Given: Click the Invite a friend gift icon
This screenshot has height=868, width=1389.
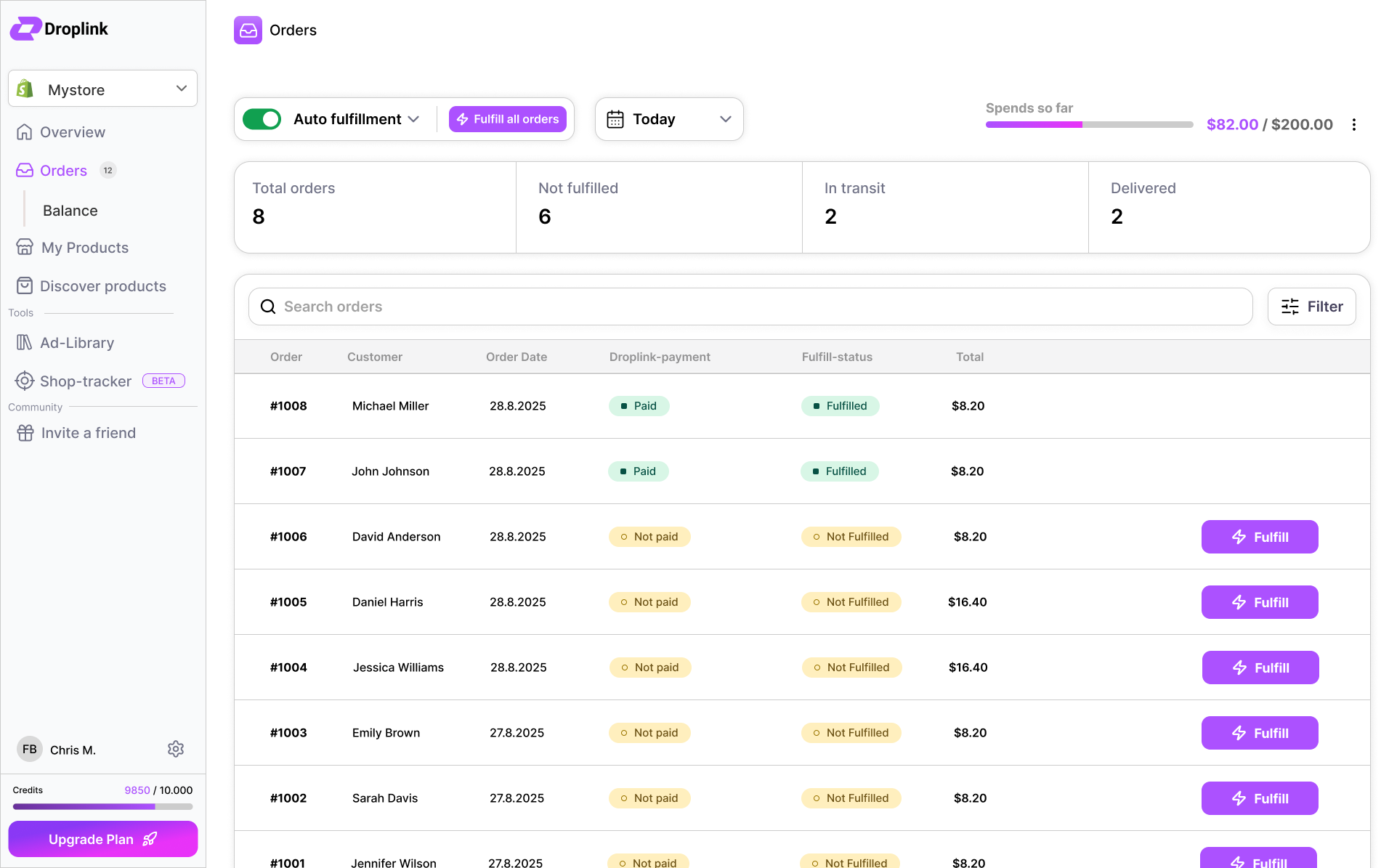Looking at the screenshot, I should click(25, 433).
